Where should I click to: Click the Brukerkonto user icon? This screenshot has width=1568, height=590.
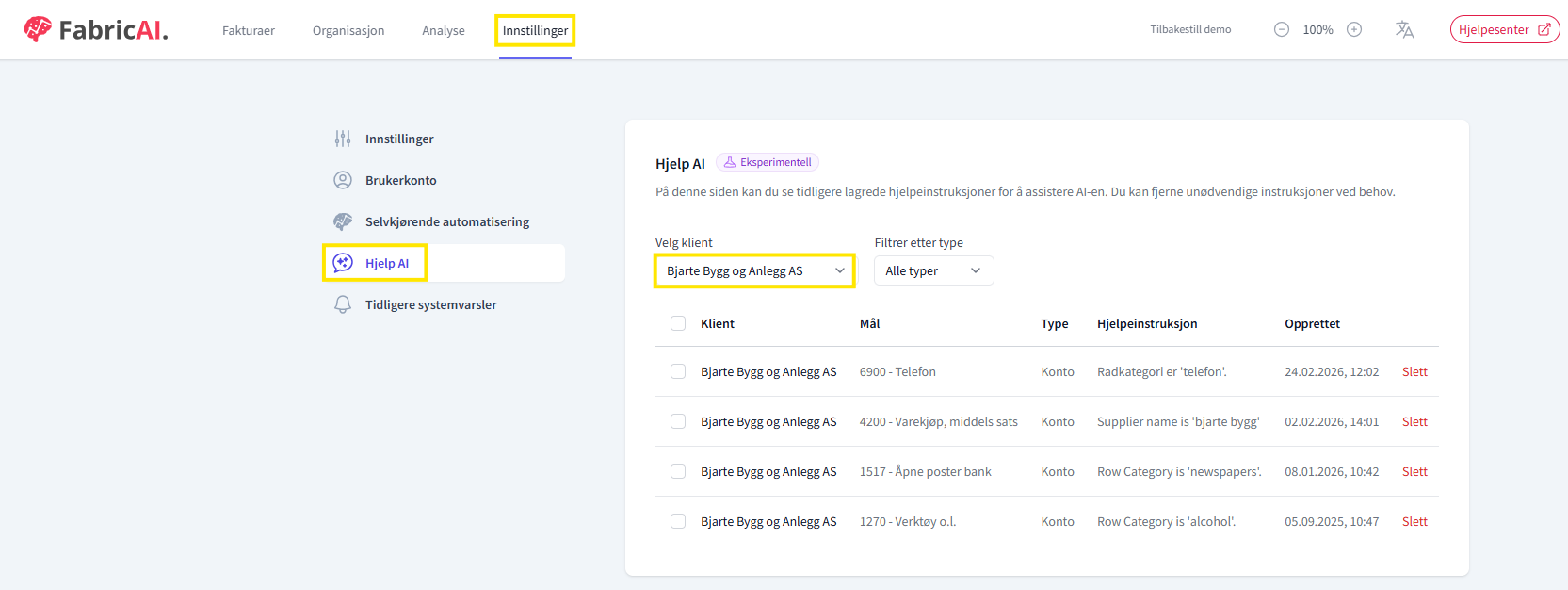[x=343, y=180]
